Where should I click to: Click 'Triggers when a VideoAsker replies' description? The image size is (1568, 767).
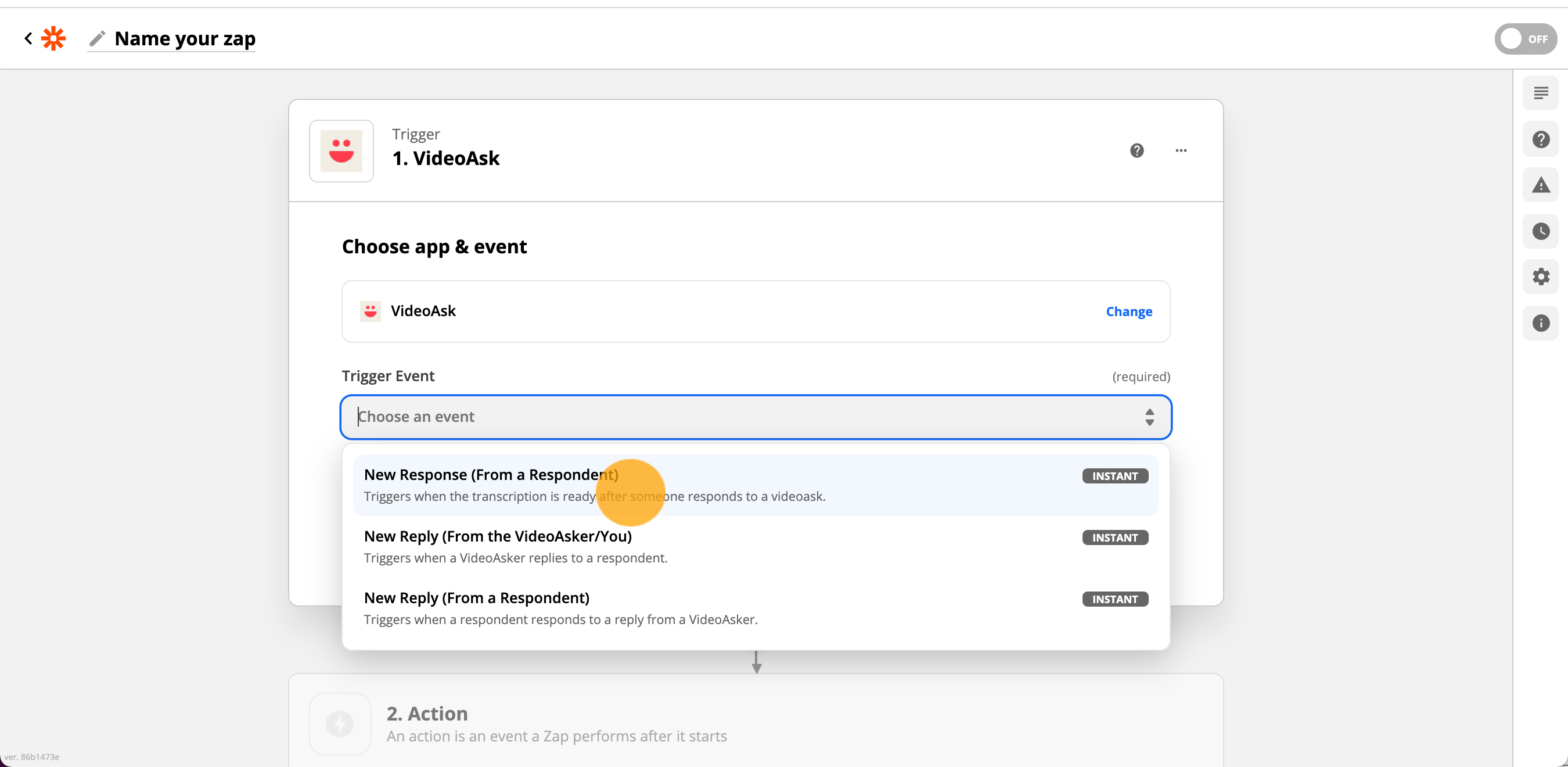(516, 558)
